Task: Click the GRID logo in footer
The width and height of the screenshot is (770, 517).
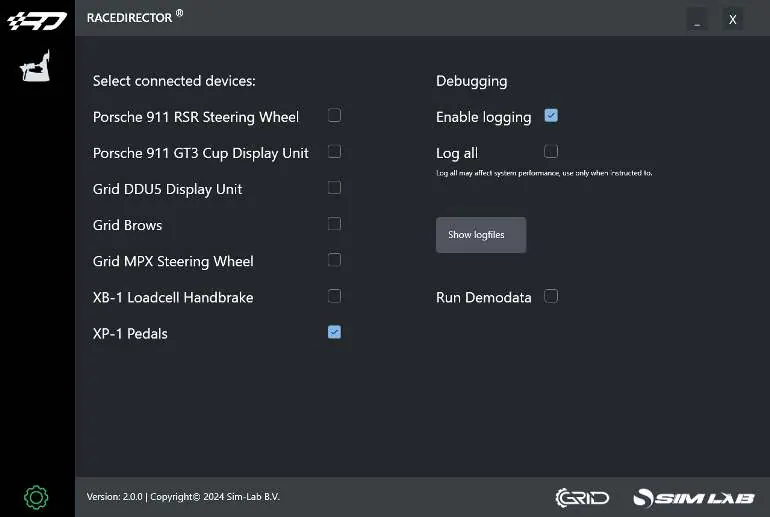Action: coord(582,498)
